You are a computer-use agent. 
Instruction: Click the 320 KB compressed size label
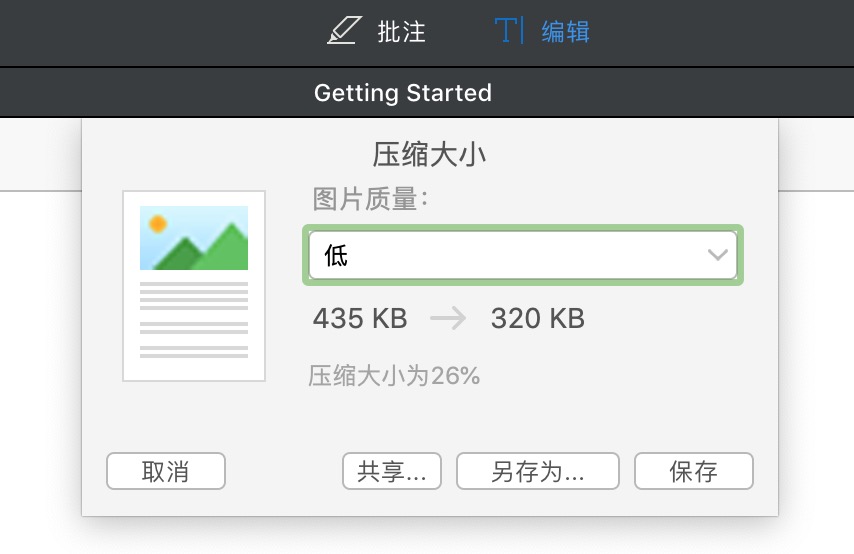pyautogui.click(x=538, y=318)
